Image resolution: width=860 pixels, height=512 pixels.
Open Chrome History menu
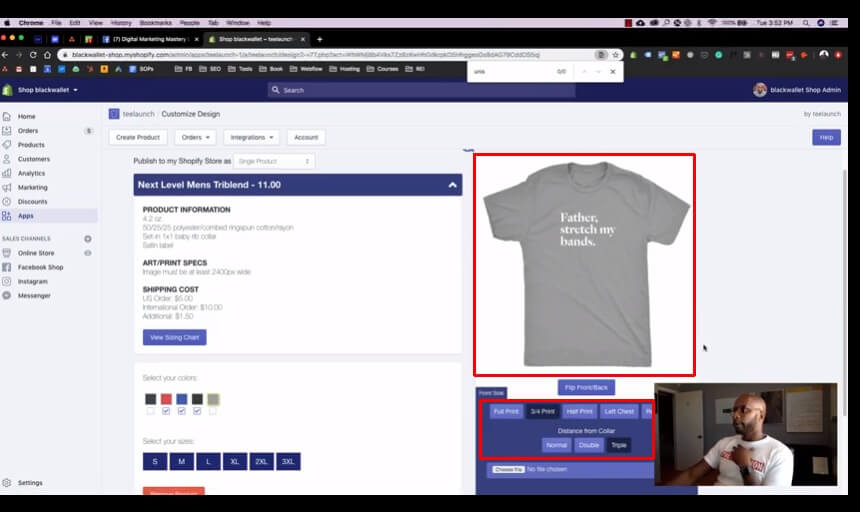point(121,23)
